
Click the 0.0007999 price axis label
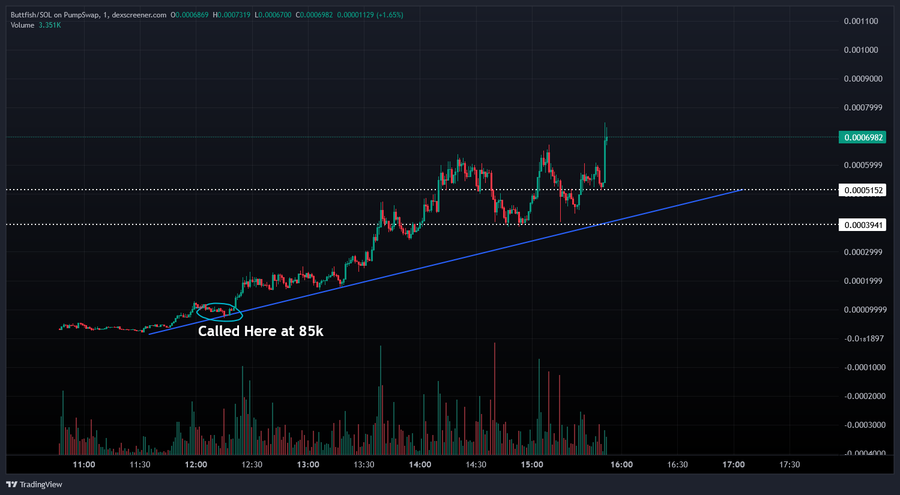(863, 107)
